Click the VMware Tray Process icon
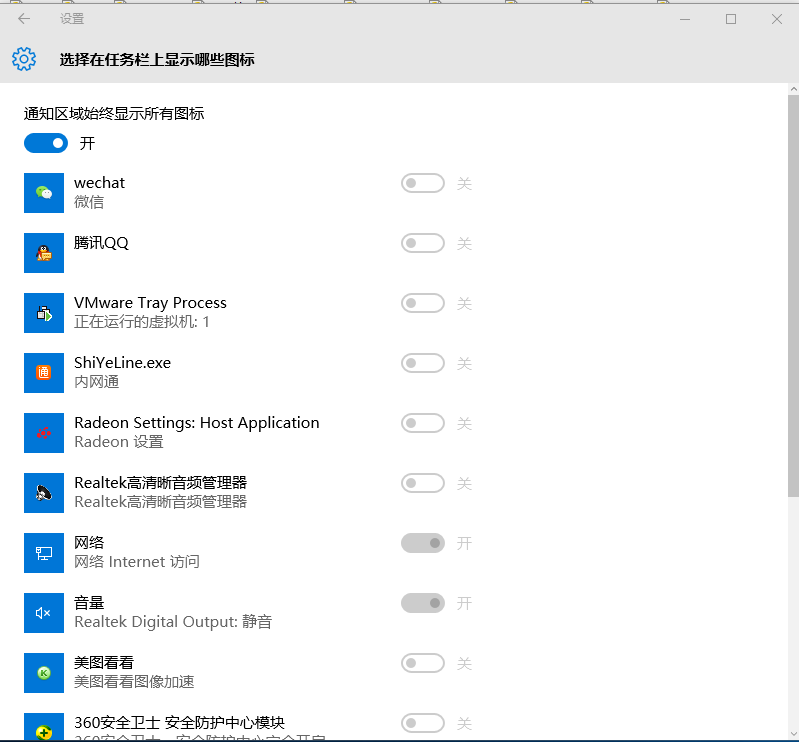The image size is (799, 742). (44, 313)
